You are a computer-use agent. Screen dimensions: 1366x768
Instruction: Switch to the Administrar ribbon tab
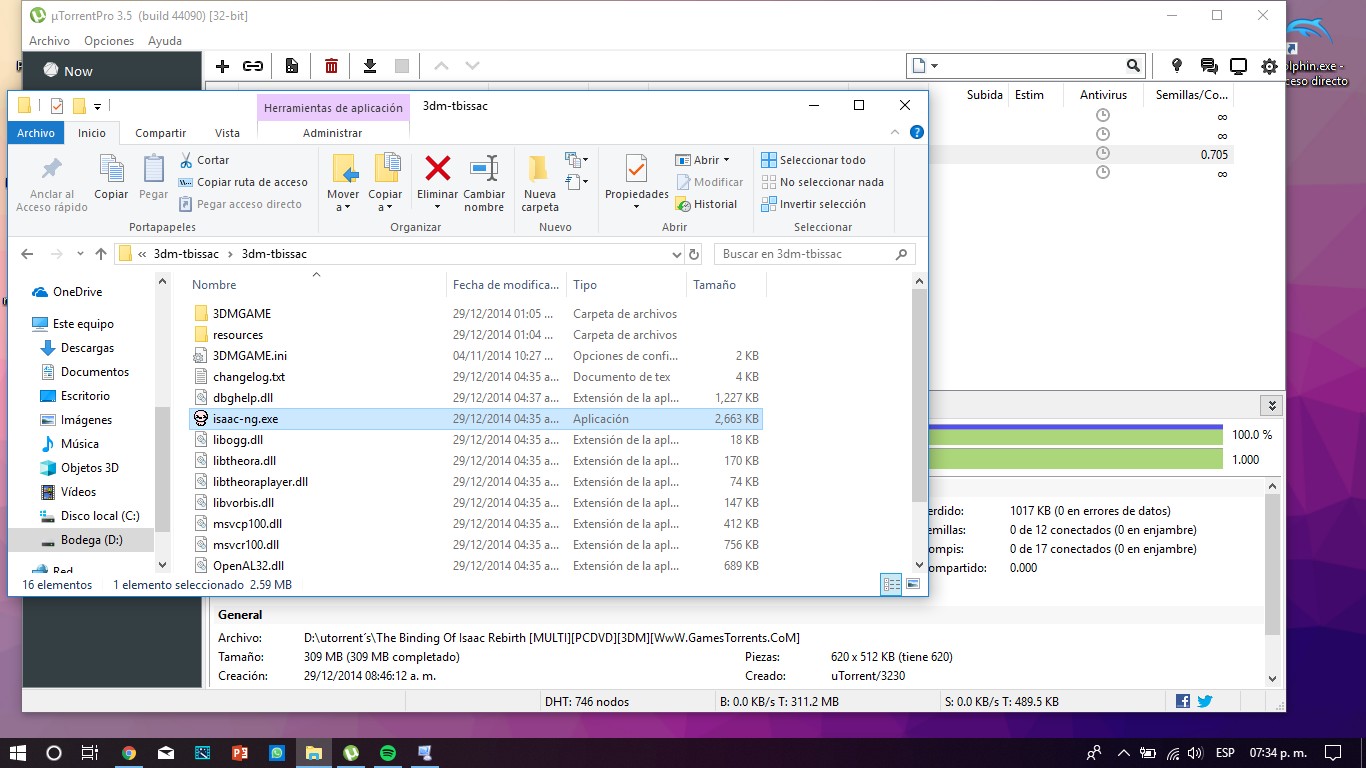[333, 133]
